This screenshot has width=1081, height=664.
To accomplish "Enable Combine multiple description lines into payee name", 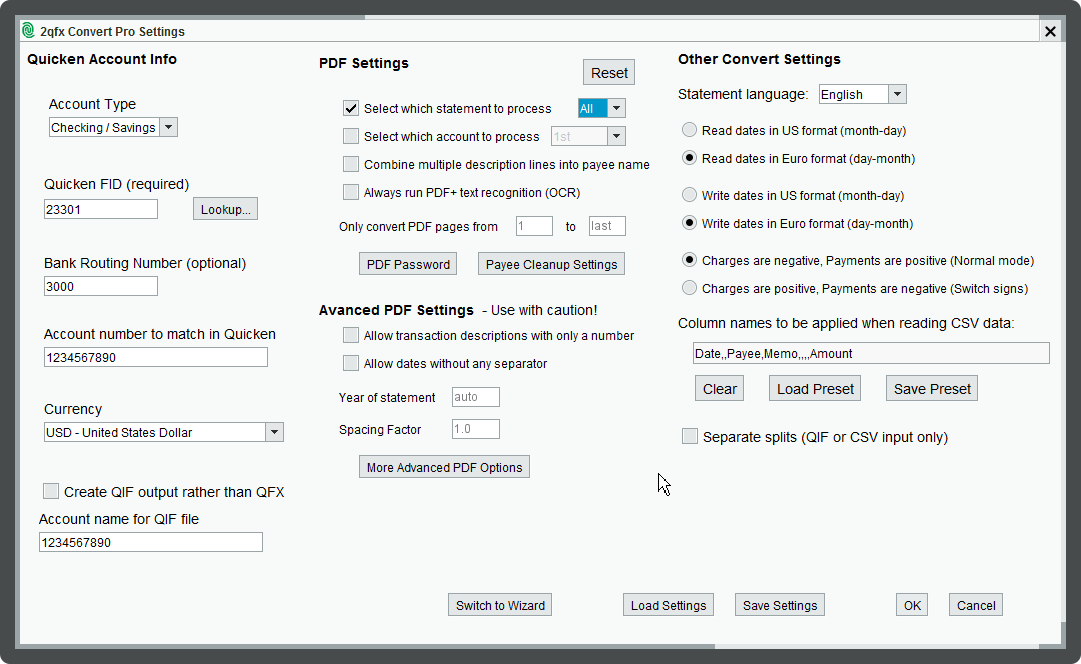I will (351, 164).
